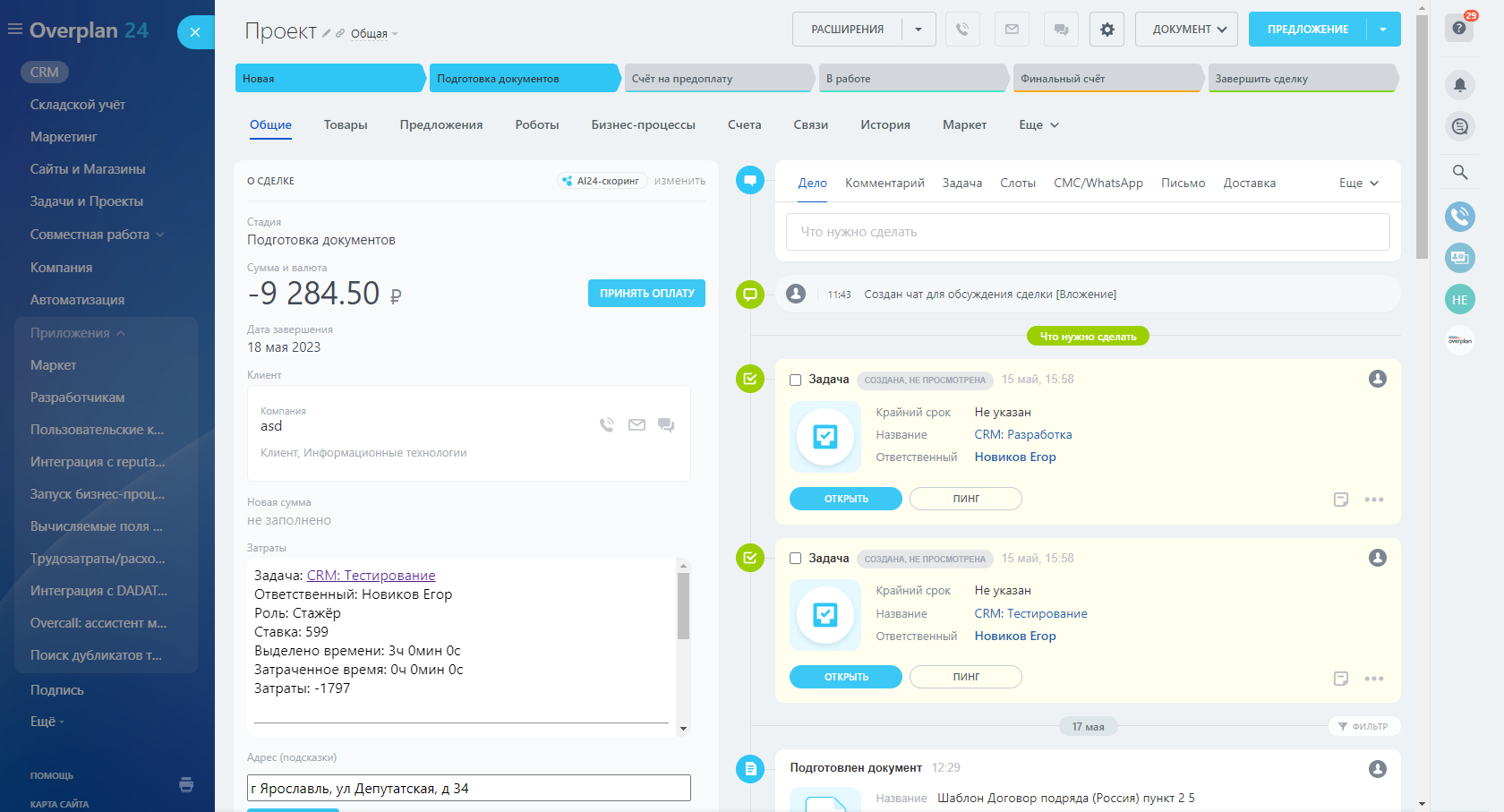The height and width of the screenshot is (812, 1504).
Task: Open the help question mark icon
Action: pyautogui.click(x=1459, y=29)
